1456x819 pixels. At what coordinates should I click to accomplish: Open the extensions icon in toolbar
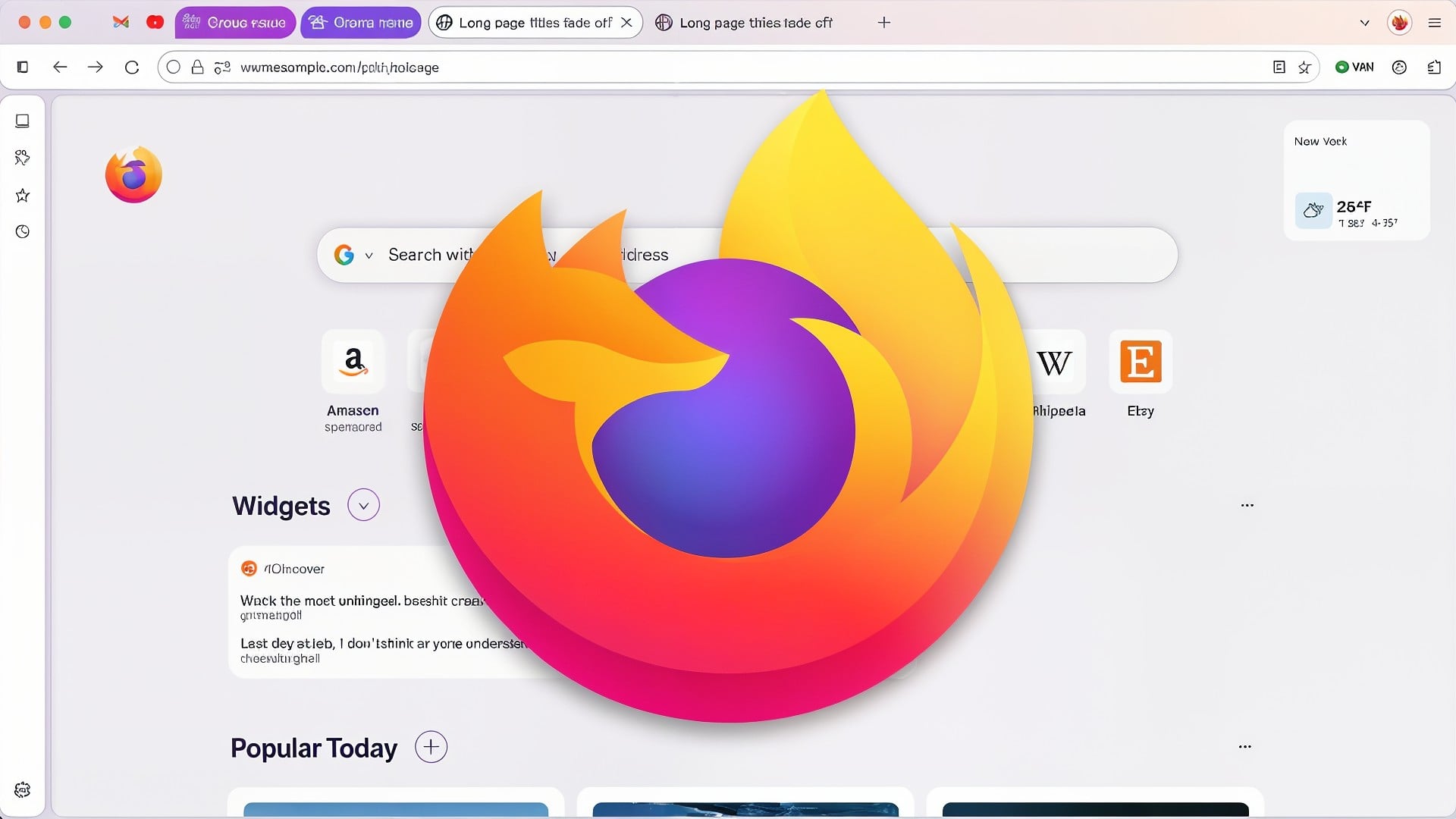point(1434,67)
